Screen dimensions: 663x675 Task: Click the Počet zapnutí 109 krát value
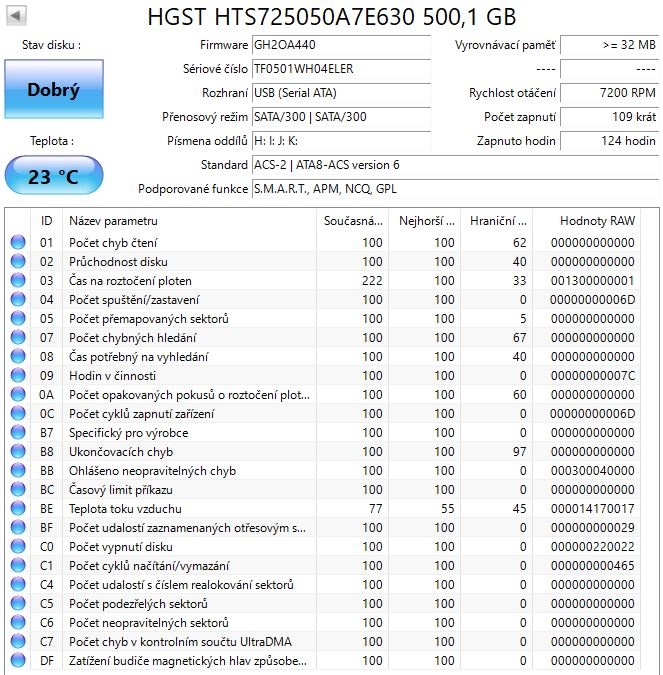pos(609,117)
